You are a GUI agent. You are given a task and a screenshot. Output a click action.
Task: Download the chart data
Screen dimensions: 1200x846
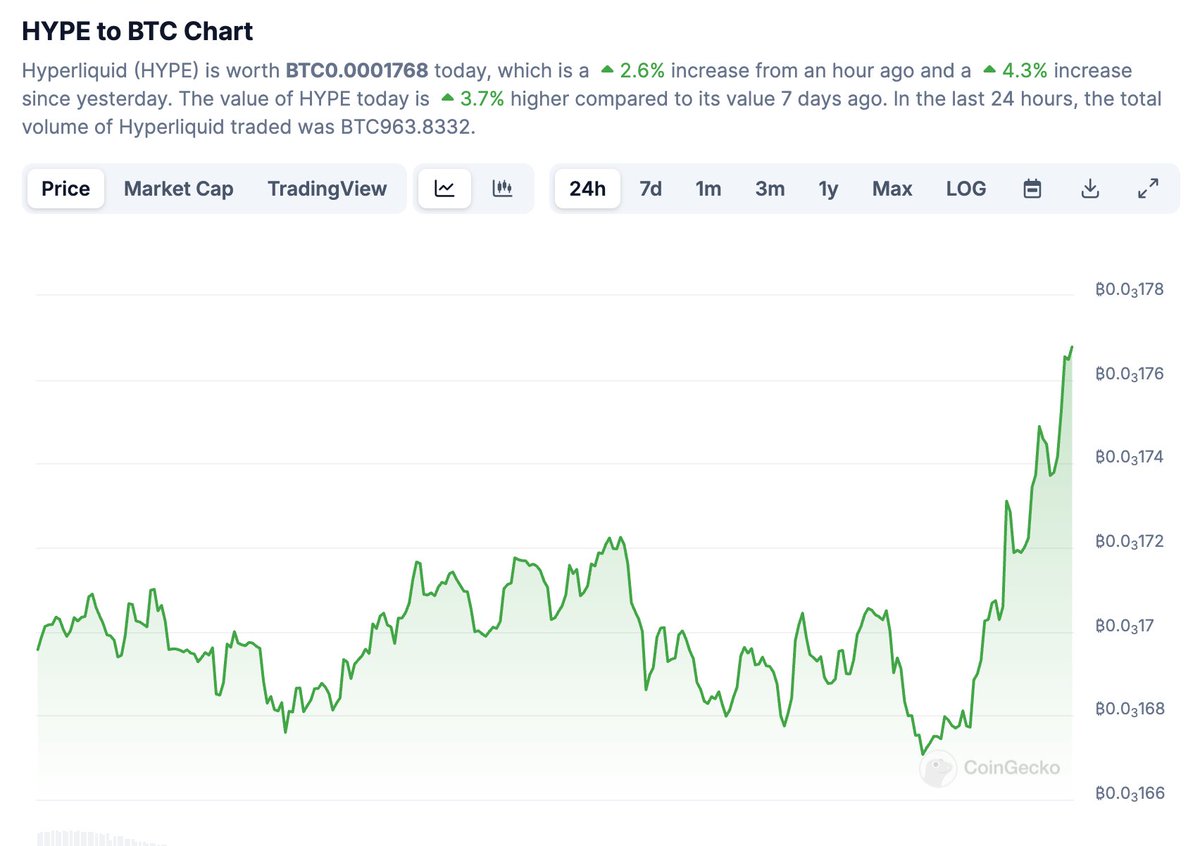click(1091, 188)
